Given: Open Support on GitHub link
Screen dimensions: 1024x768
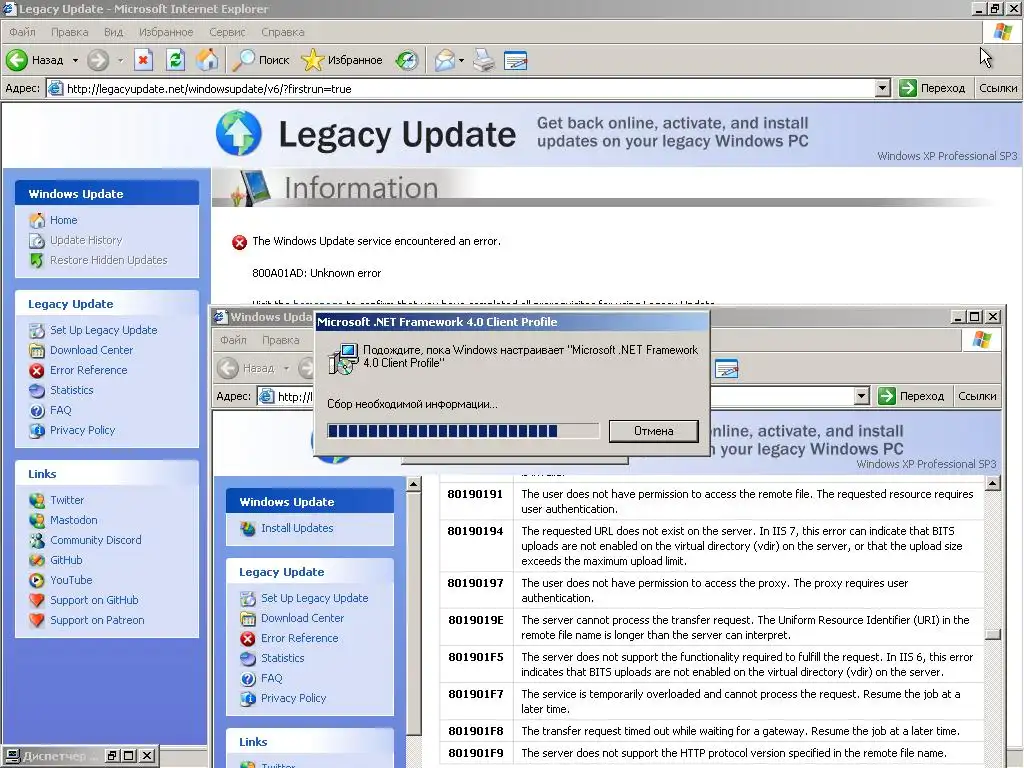Looking at the screenshot, I should point(94,600).
